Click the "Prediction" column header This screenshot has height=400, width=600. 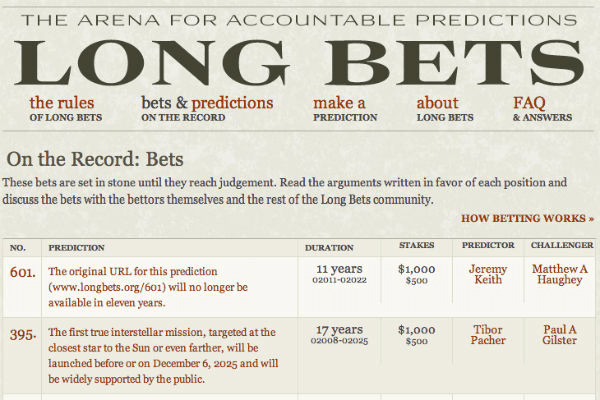pyautogui.click(x=75, y=246)
